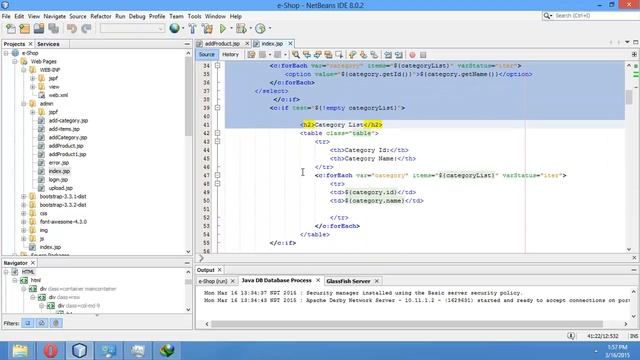Click the editor vertical scrollbar thumb
This screenshot has height=360, width=640.
629,97
